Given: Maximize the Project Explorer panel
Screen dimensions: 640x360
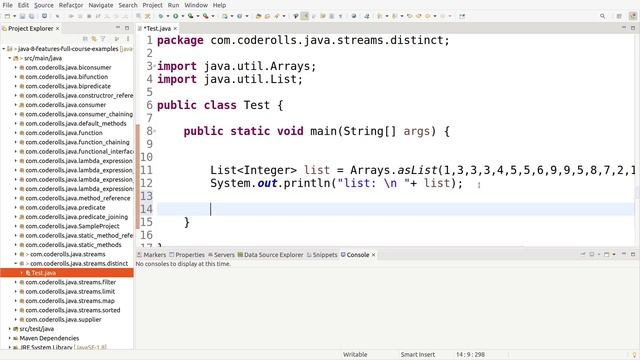Looking at the screenshot, I should tap(127, 28).
